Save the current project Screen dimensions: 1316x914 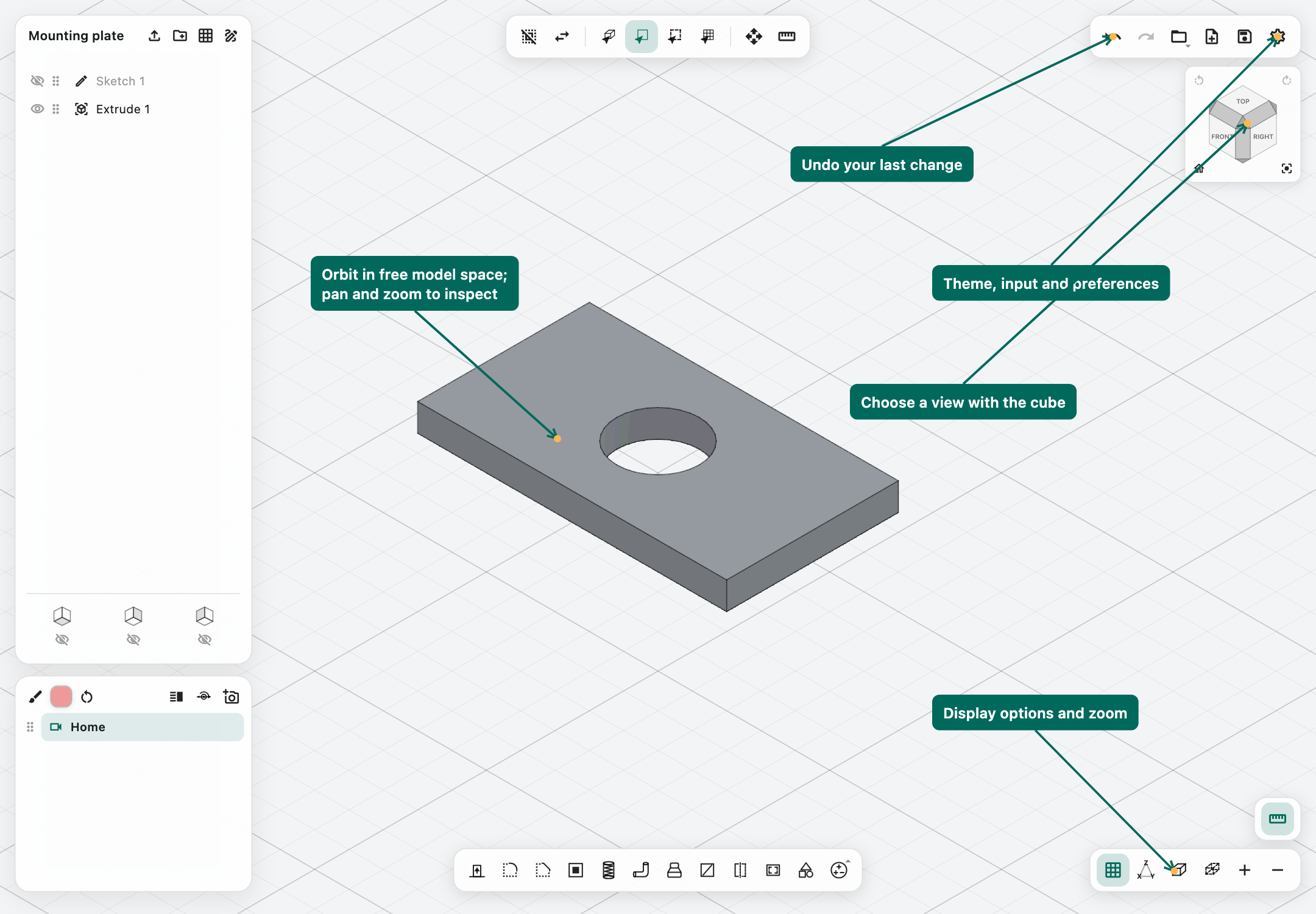pos(1245,37)
